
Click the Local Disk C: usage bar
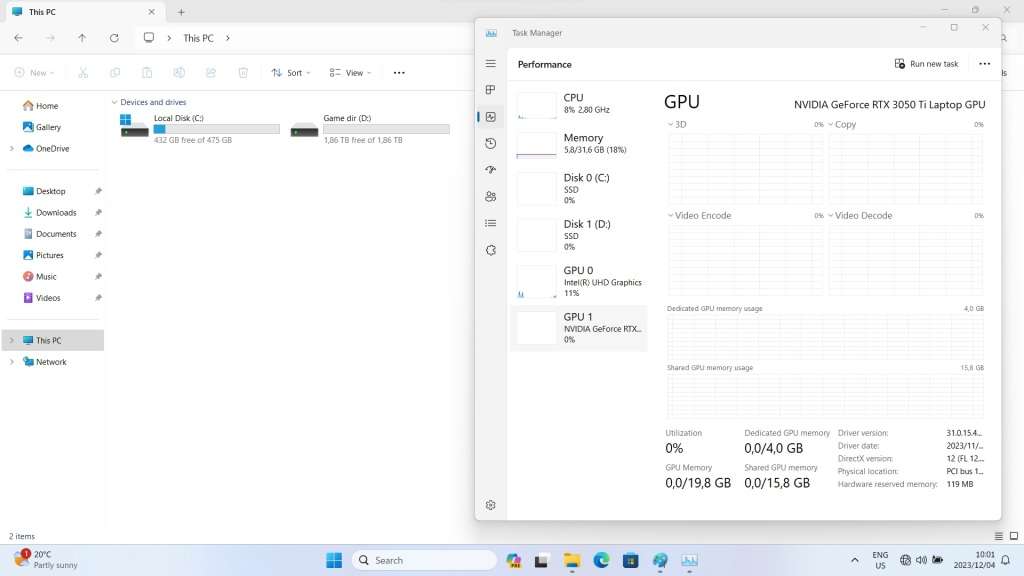(215, 128)
